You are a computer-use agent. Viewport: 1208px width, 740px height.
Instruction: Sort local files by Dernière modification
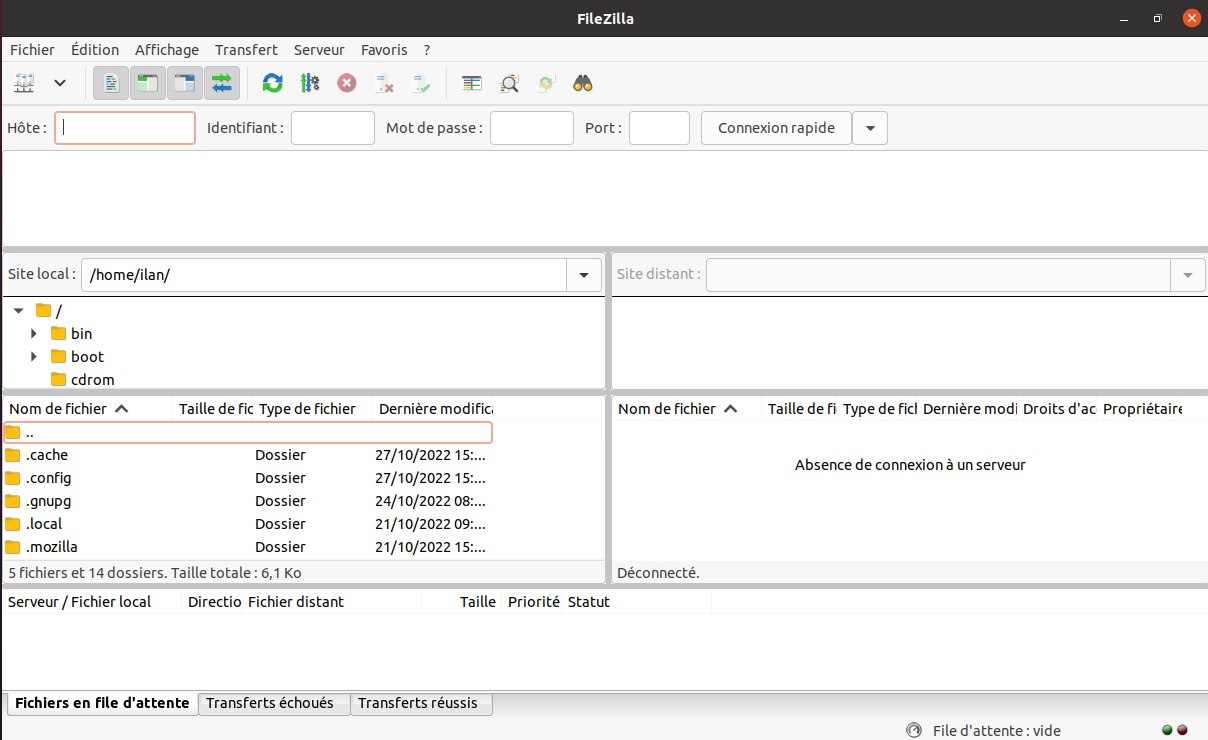pos(434,409)
